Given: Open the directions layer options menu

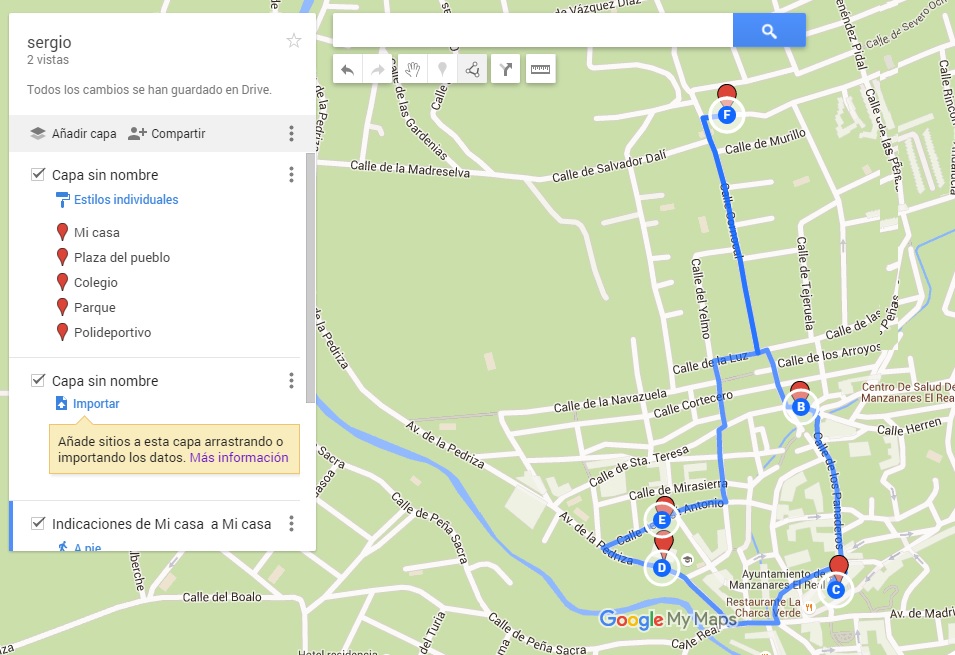Looking at the screenshot, I should point(291,523).
